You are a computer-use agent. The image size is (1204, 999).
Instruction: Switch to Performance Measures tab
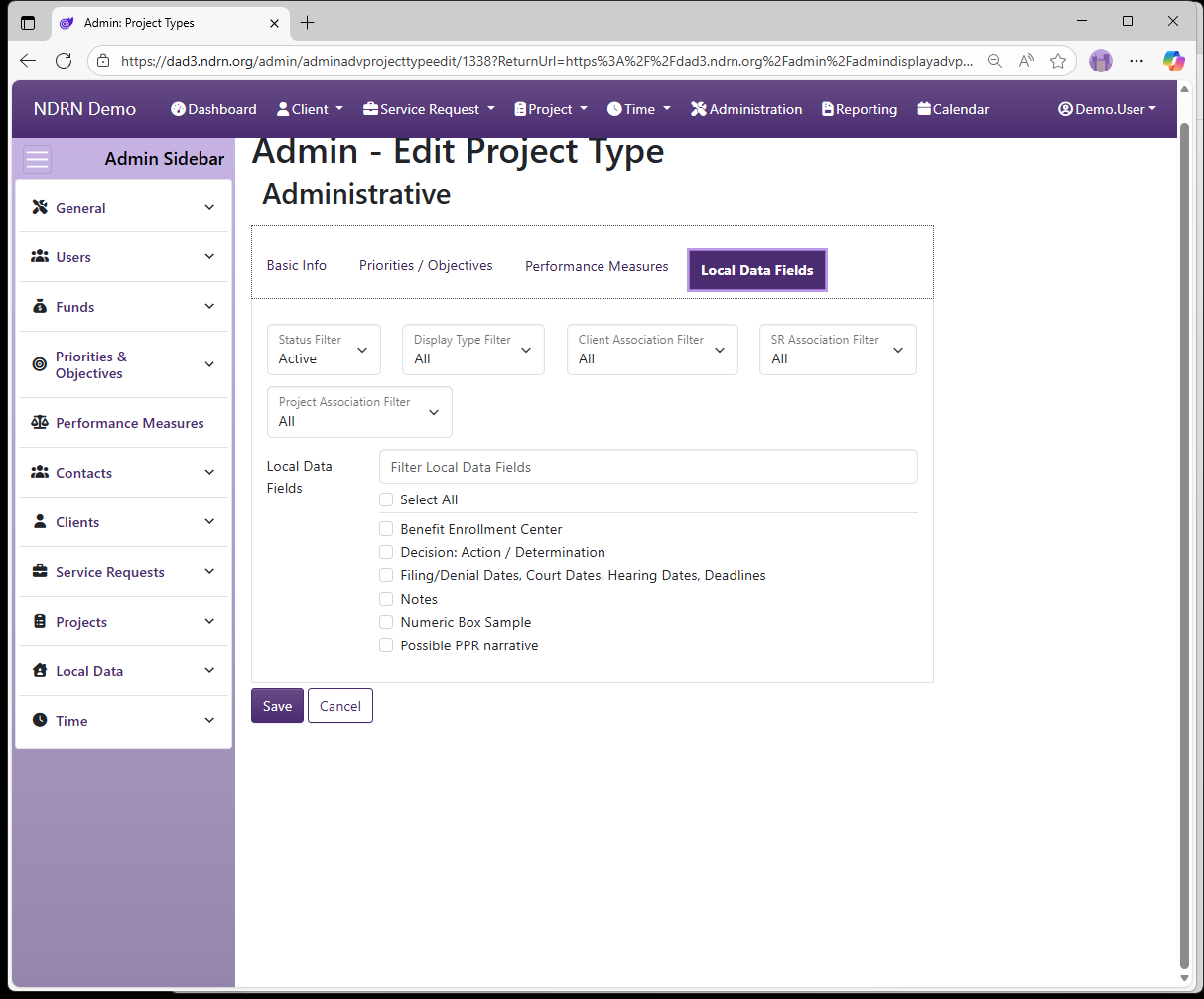coord(597,266)
